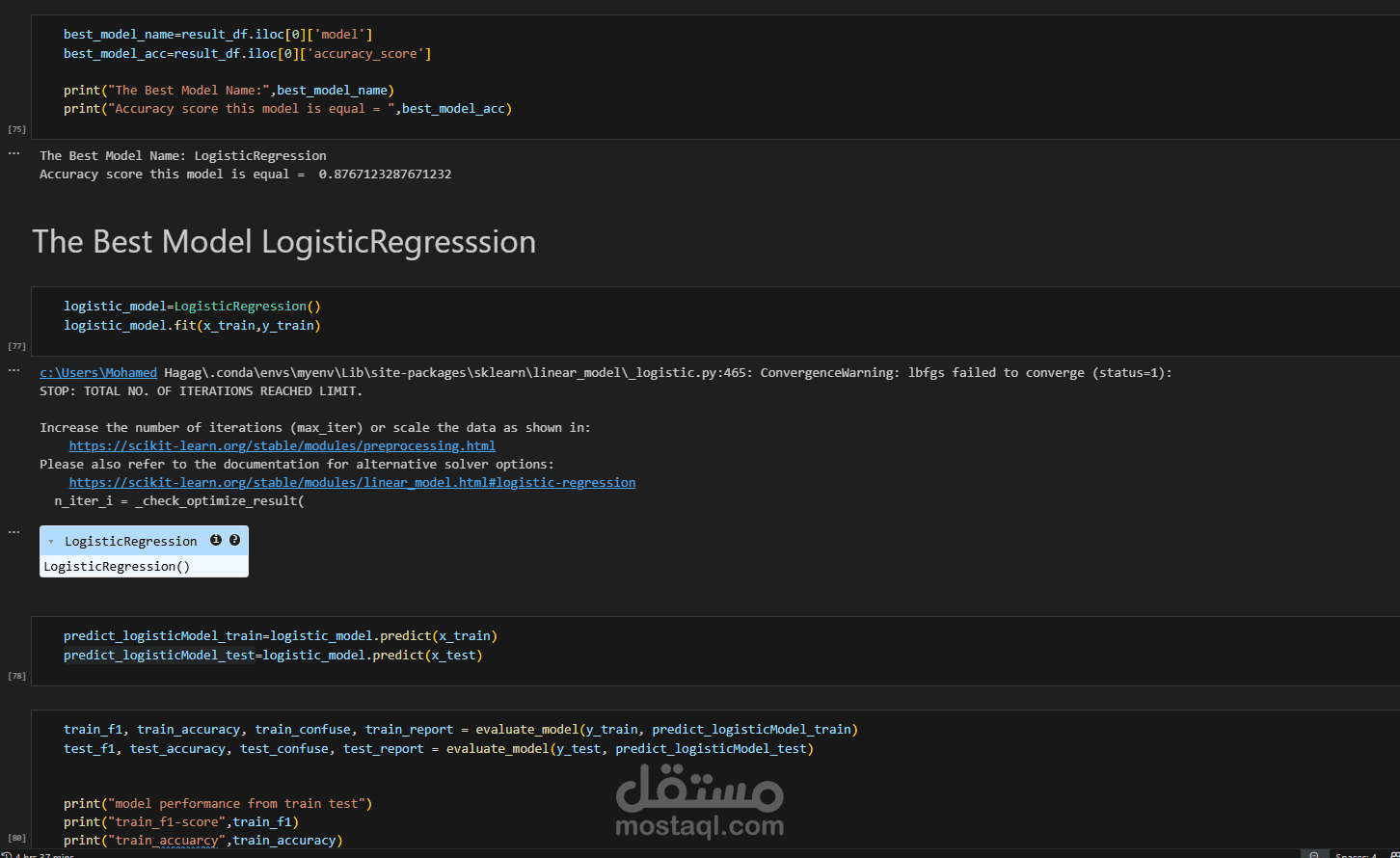Click The Best Model LogisticRegresssion markdown heading

(x=284, y=241)
